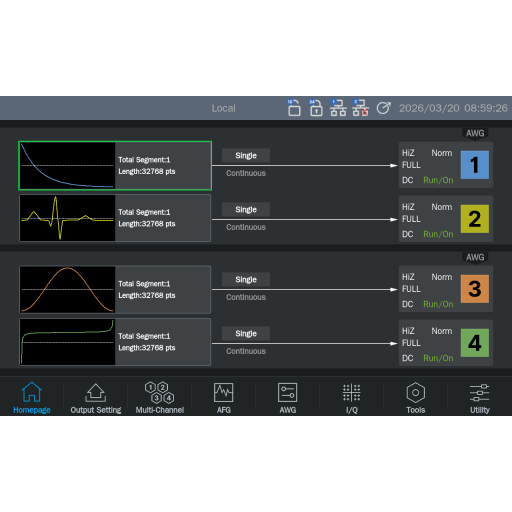Expand the AWG tag above channel 3
This screenshot has height=512, width=512.
[x=475, y=258]
